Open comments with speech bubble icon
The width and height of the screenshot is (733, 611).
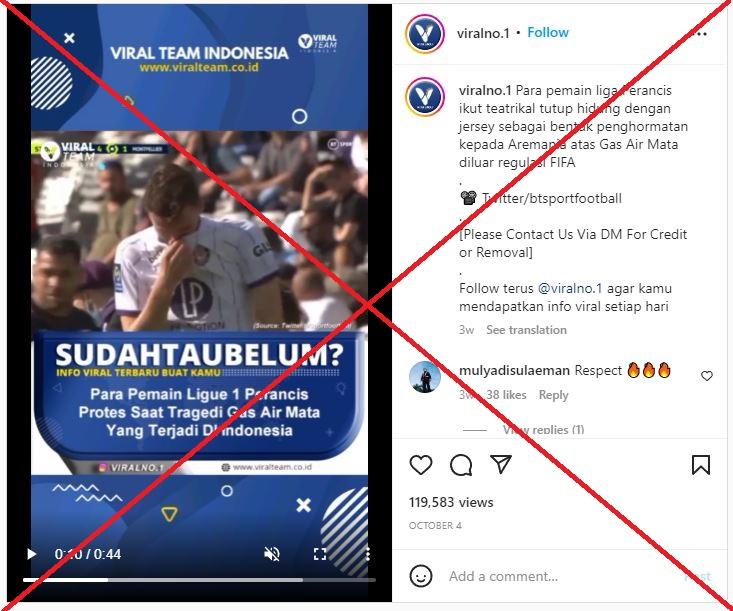coord(461,465)
